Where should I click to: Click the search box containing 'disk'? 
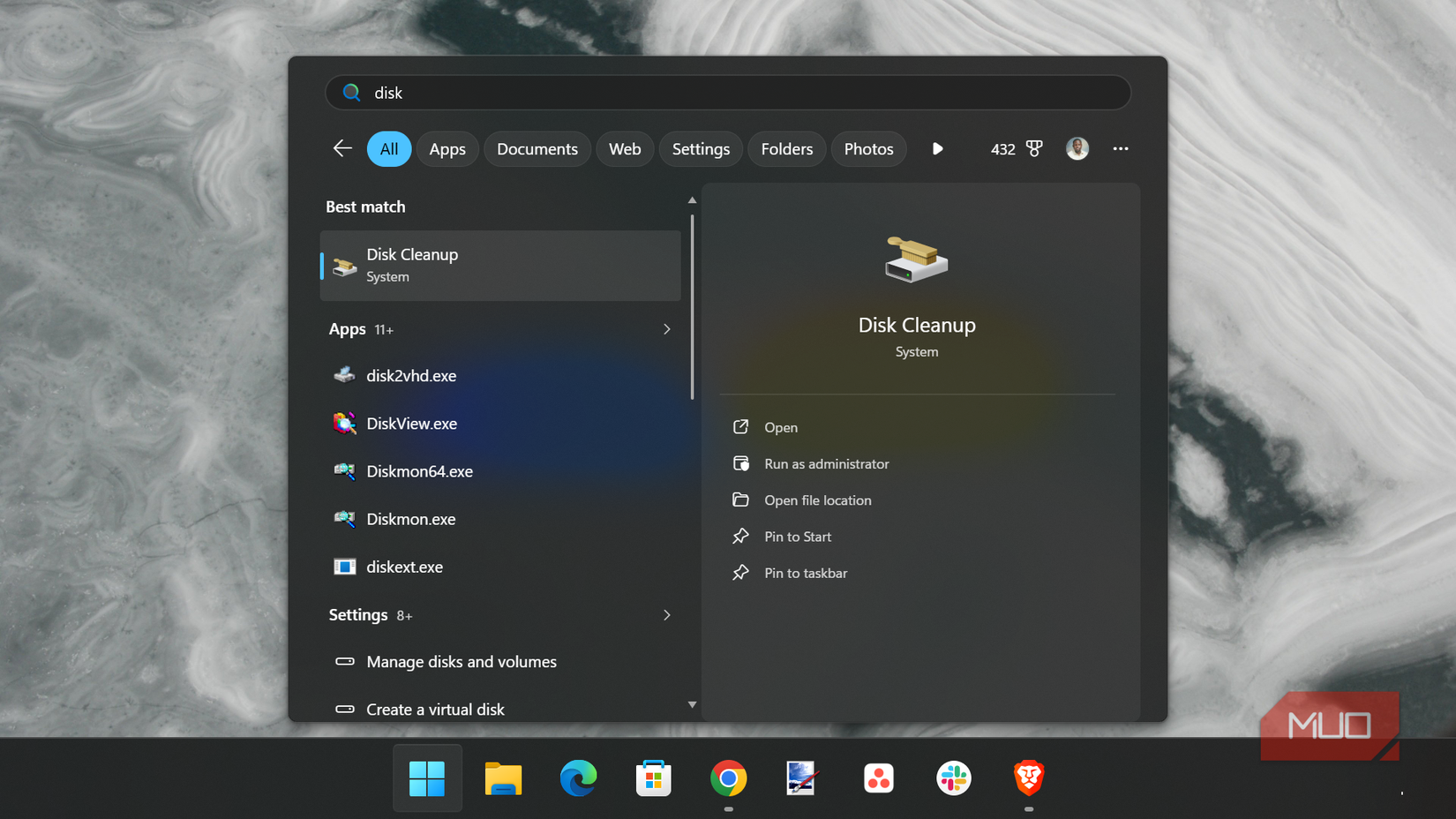(x=728, y=93)
